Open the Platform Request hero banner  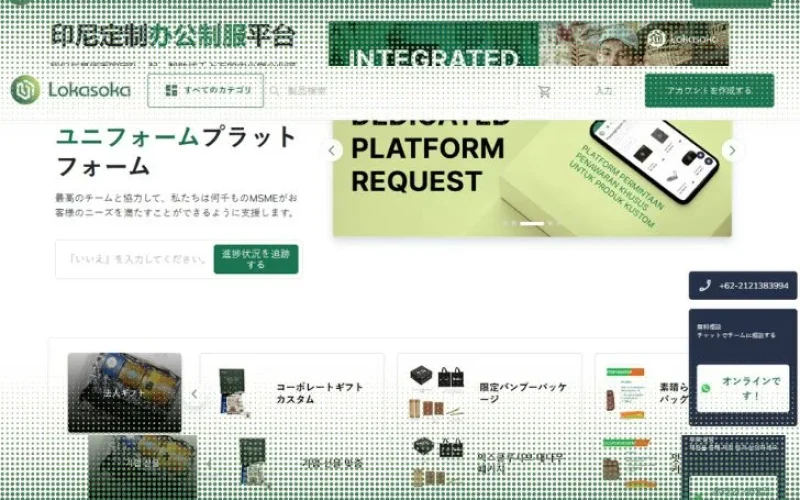532,178
